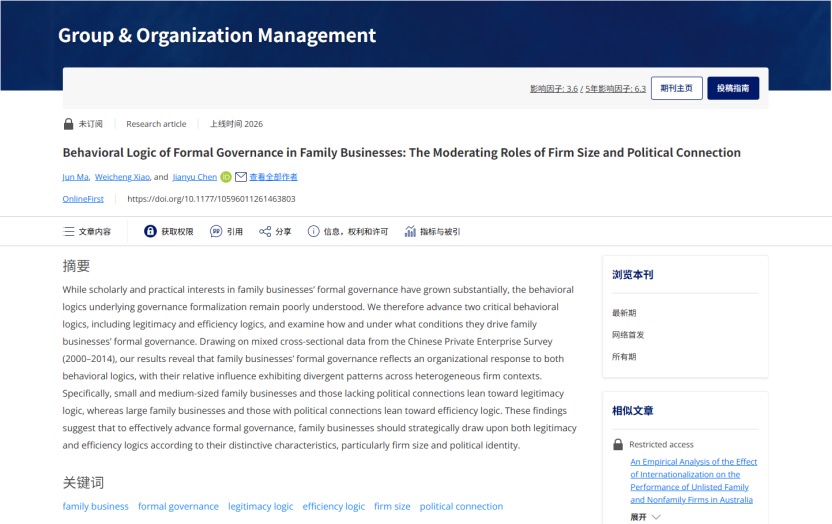The image size is (832, 524).
Task: Open 最新期 in 浏览本刊 panel
Action: click(624, 313)
